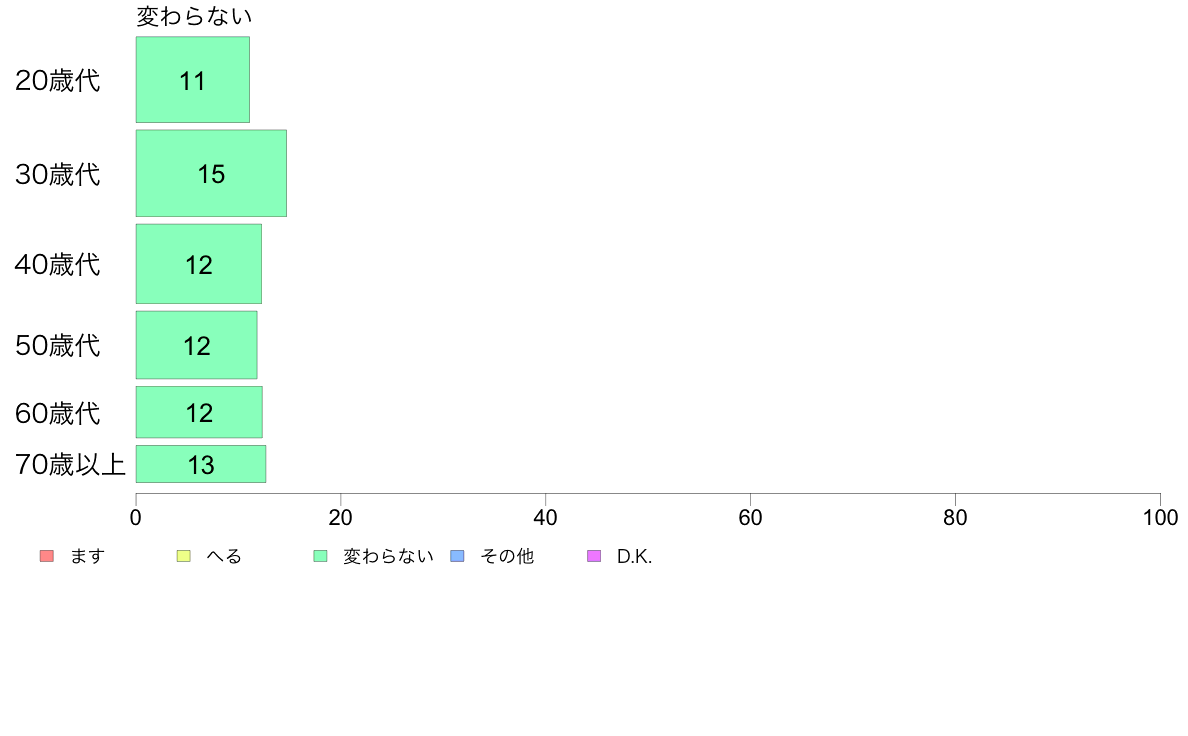This screenshot has width=1188, height=736.
Task: Click the yellow へる legend swatch
Action: 183,556
